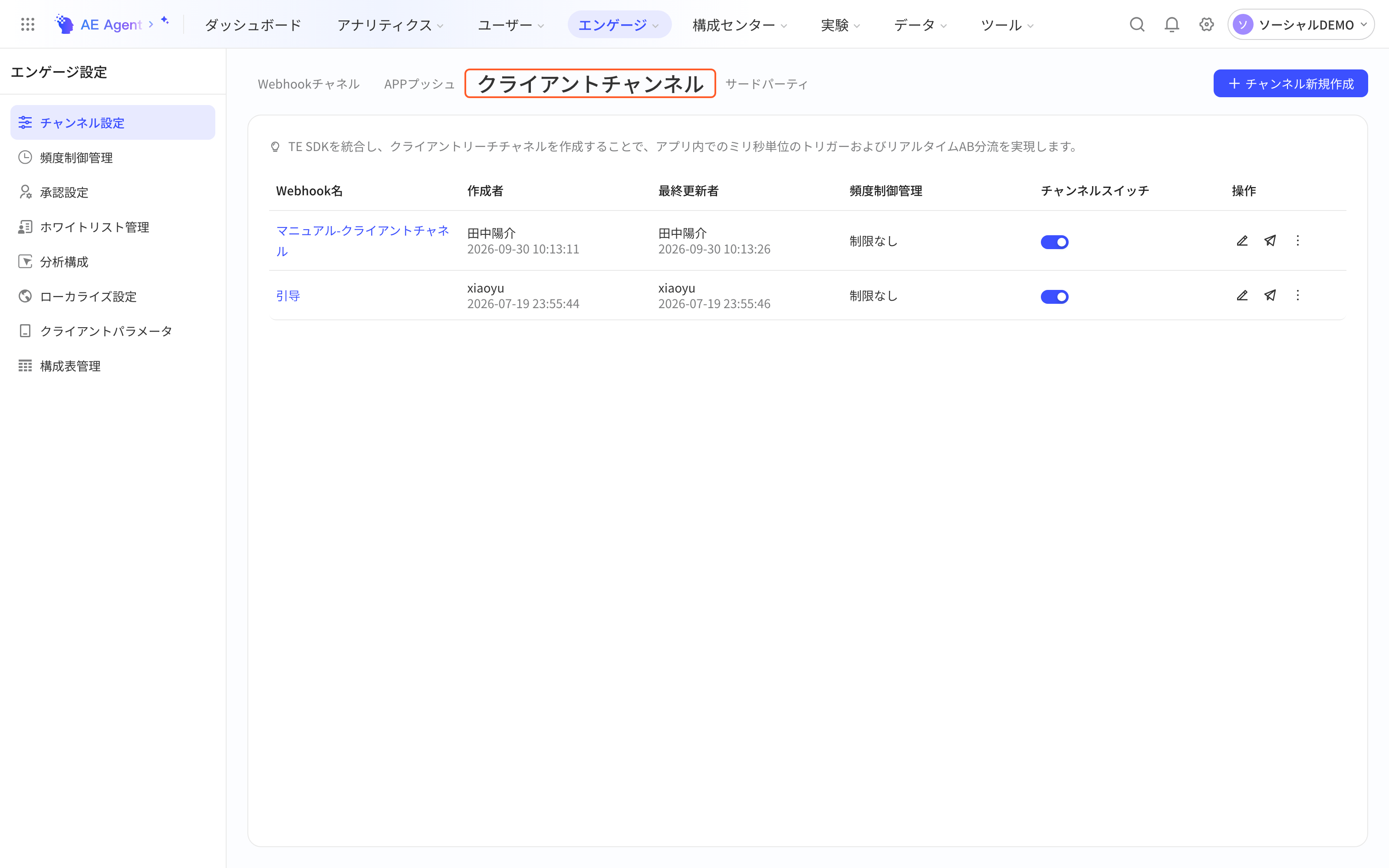Open the ソーシャルDEMO account dropdown
The image size is (1389, 868).
[1300, 25]
